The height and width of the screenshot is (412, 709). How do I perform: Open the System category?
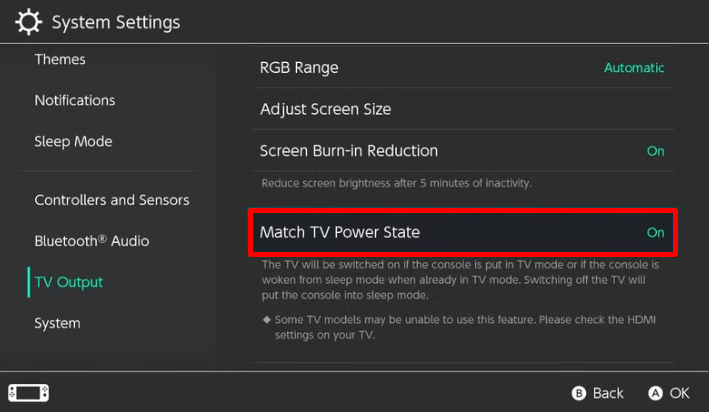click(57, 323)
